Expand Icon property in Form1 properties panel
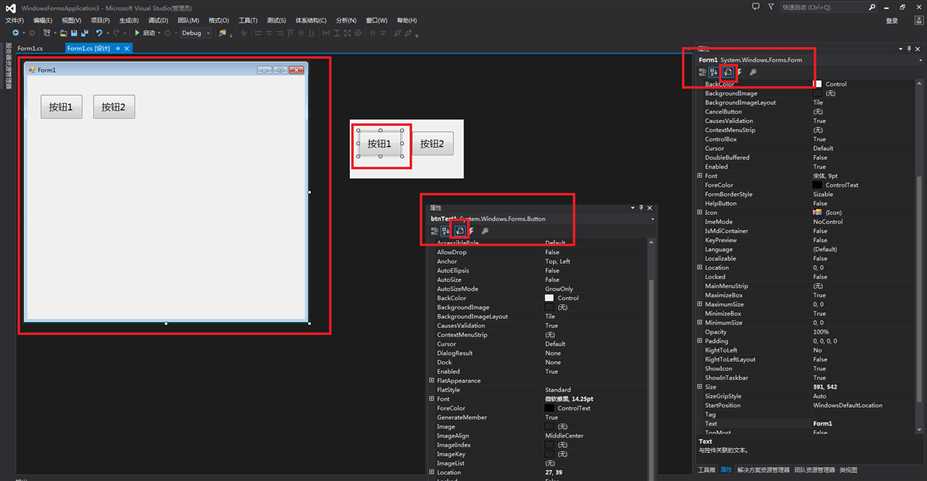Screen dimensions: 927x481 (x=700, y=213)
